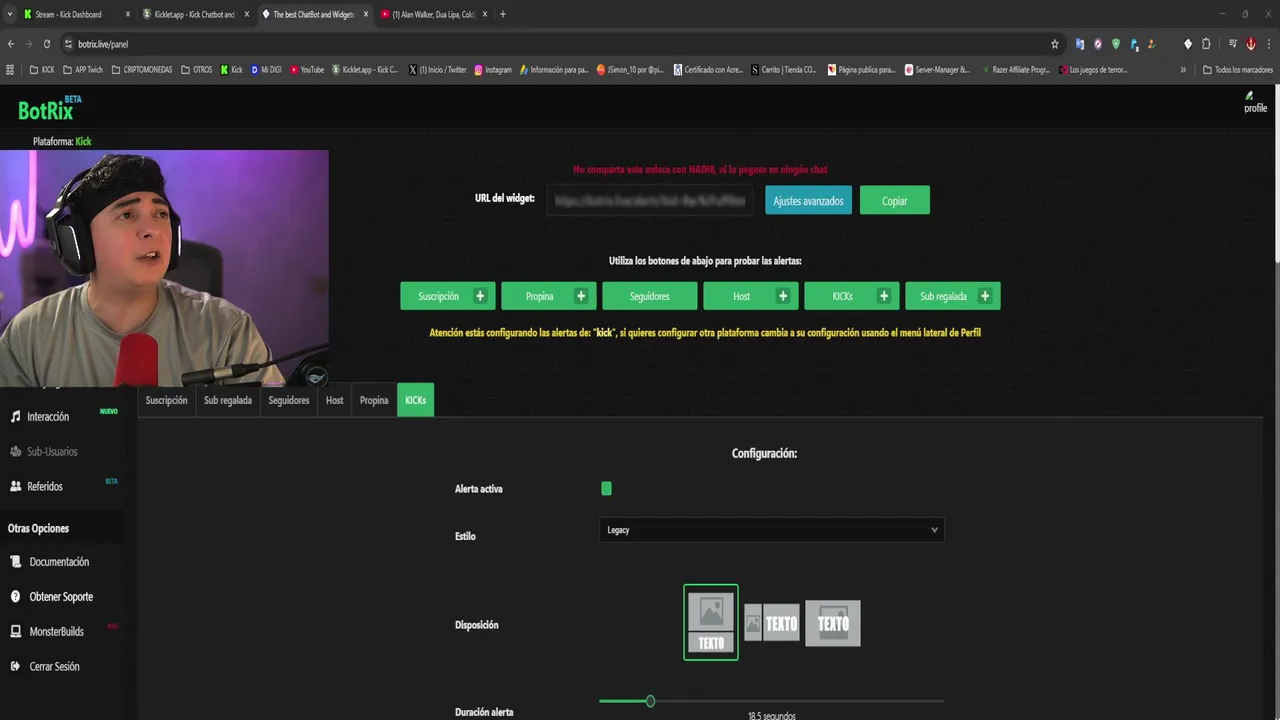Select text-over-image Disposición layout
This screenshot has width=1280, height=720.
click(x=833, y=623)
